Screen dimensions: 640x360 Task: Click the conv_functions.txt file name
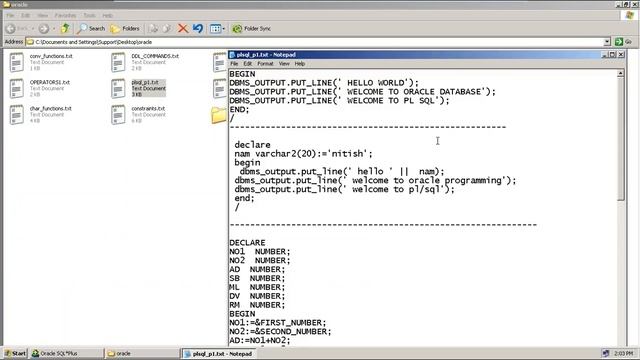pos(51,56)
